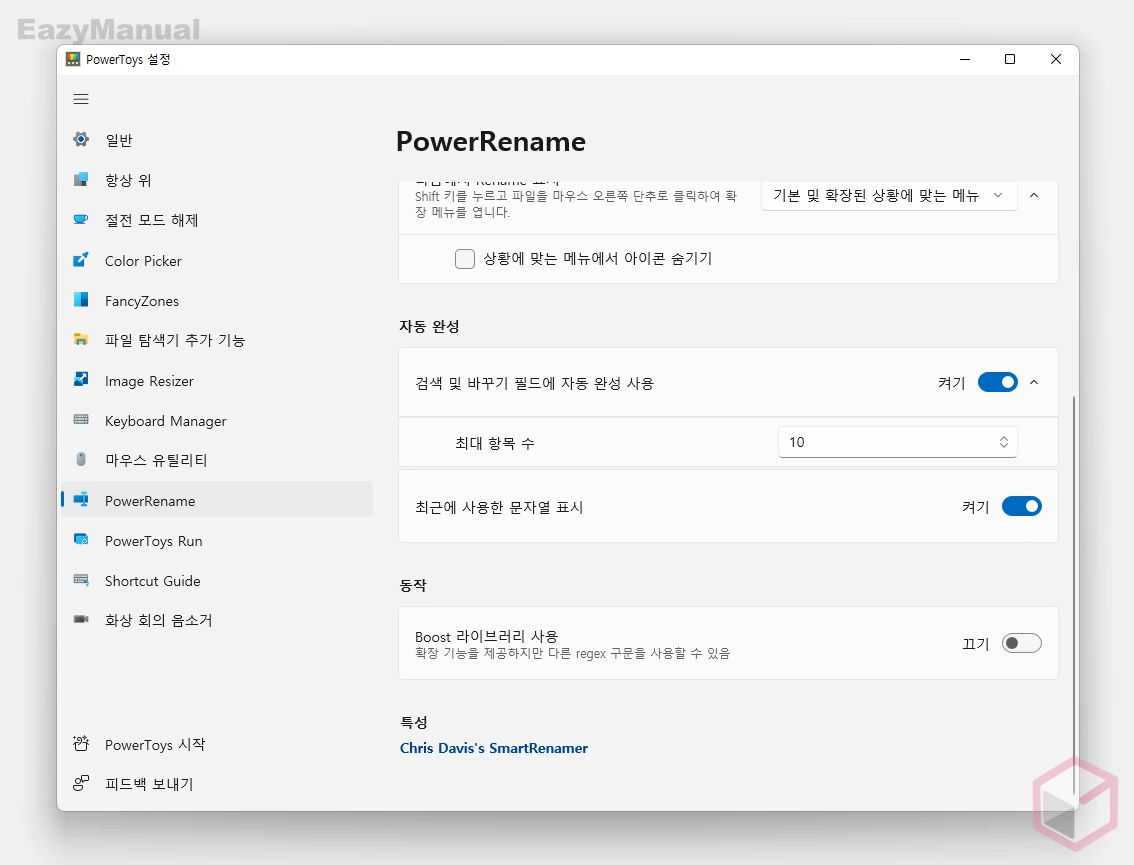Click the PowerToys app icon in title bar
The image size is (1134, 865).
[x=73, y=59]
